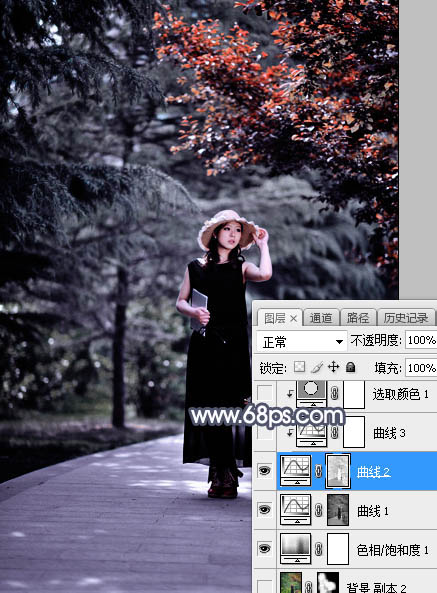Click the 不透明度 opacity value field

(x=421, y=340)
